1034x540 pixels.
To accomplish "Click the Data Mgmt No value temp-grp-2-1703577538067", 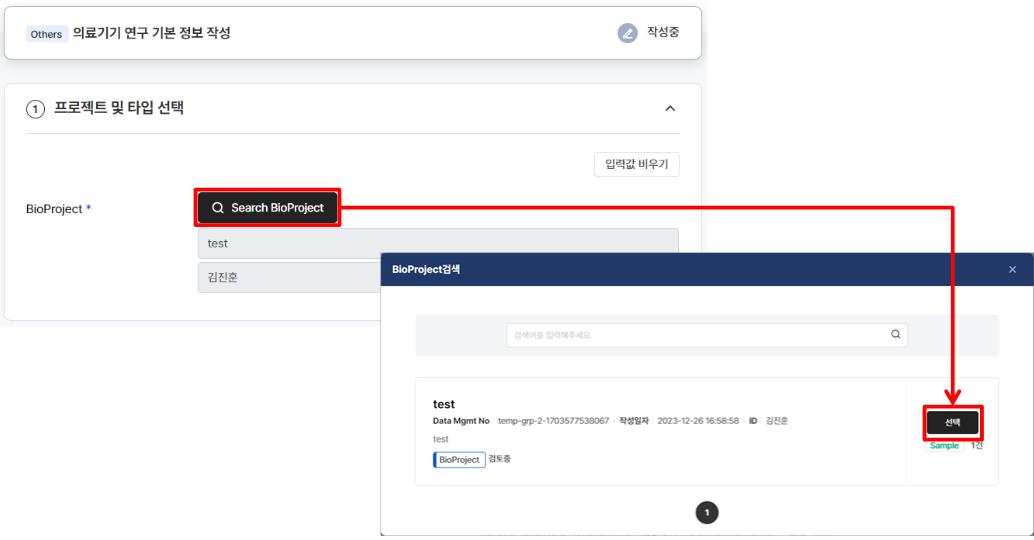I will click(x=553, y=421).
